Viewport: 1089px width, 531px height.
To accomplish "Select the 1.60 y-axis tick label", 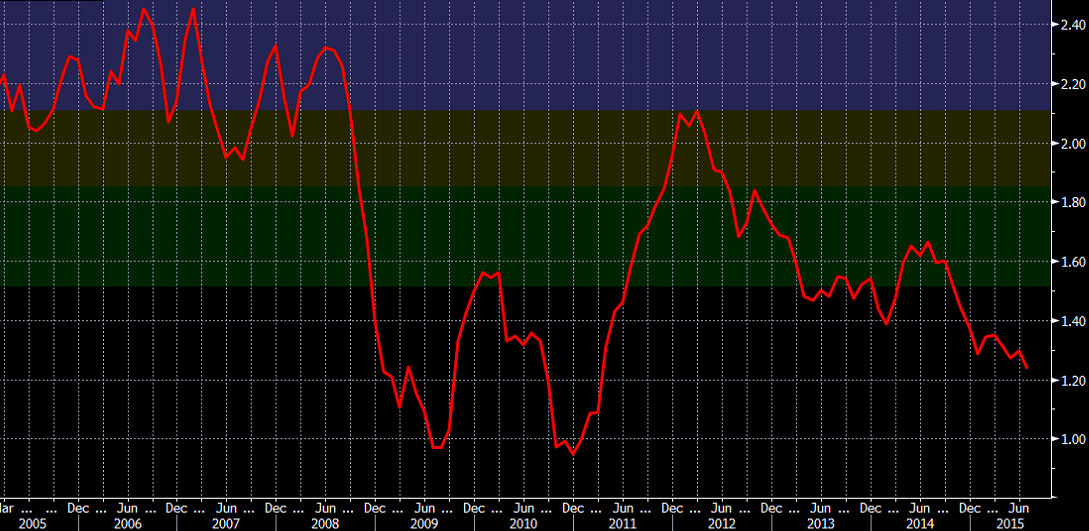I will [x=1072, y=262].
